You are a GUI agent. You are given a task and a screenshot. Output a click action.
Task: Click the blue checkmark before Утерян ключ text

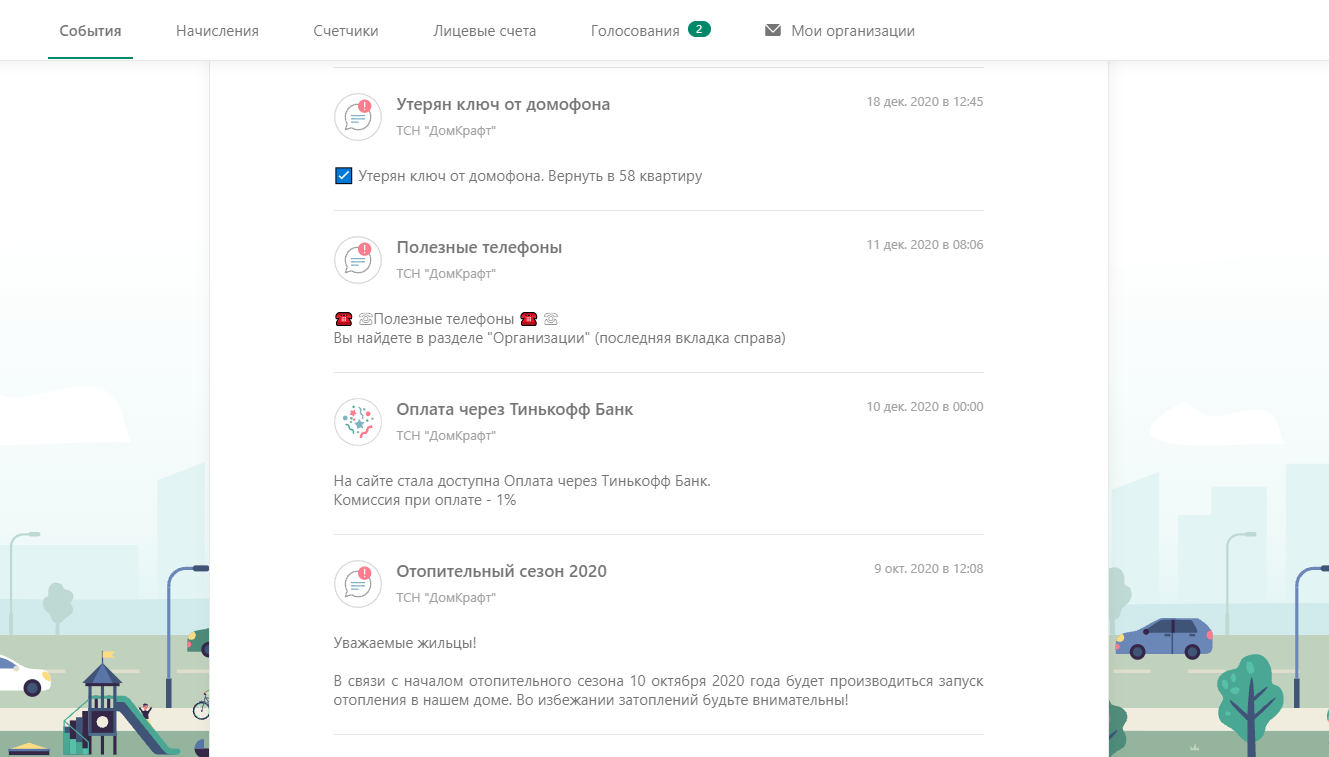pos(343,176)
